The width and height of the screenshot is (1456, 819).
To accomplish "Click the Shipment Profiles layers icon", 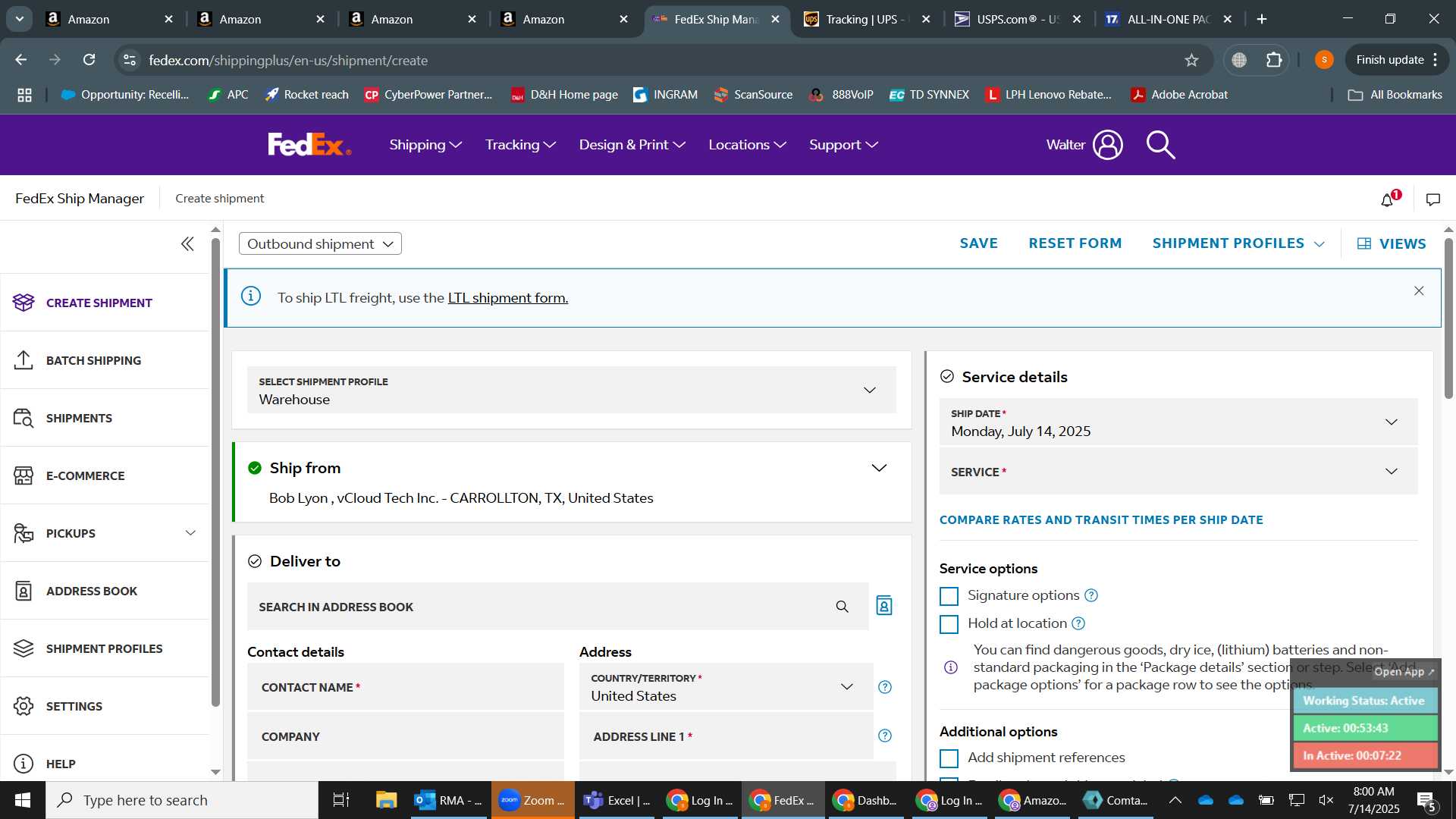I will 24,648.
